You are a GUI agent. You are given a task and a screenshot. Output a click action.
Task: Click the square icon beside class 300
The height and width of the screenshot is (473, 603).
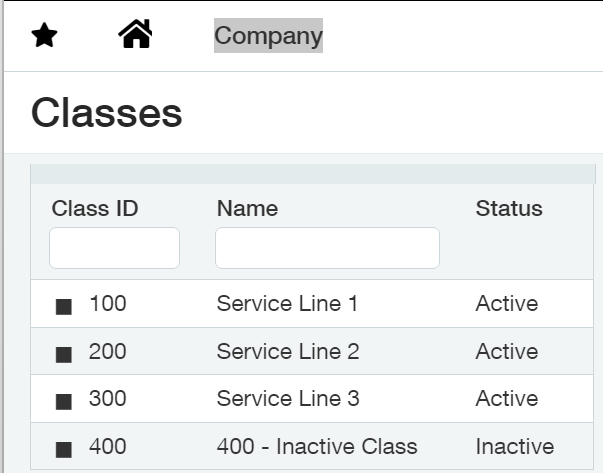(x=64, y=402)
